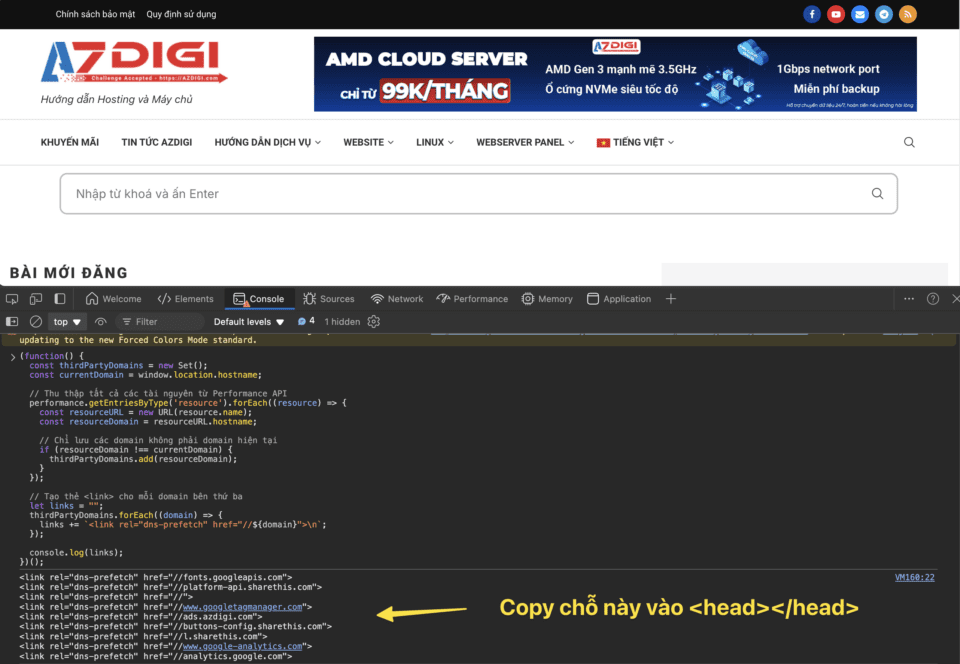Expand the Default levels dropdown

[249, 322]
